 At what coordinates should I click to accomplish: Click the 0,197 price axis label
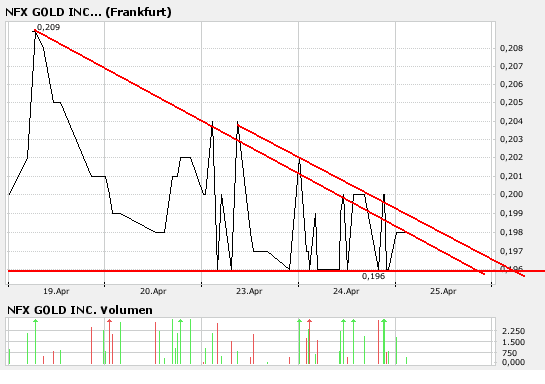[x=511, y=251]
